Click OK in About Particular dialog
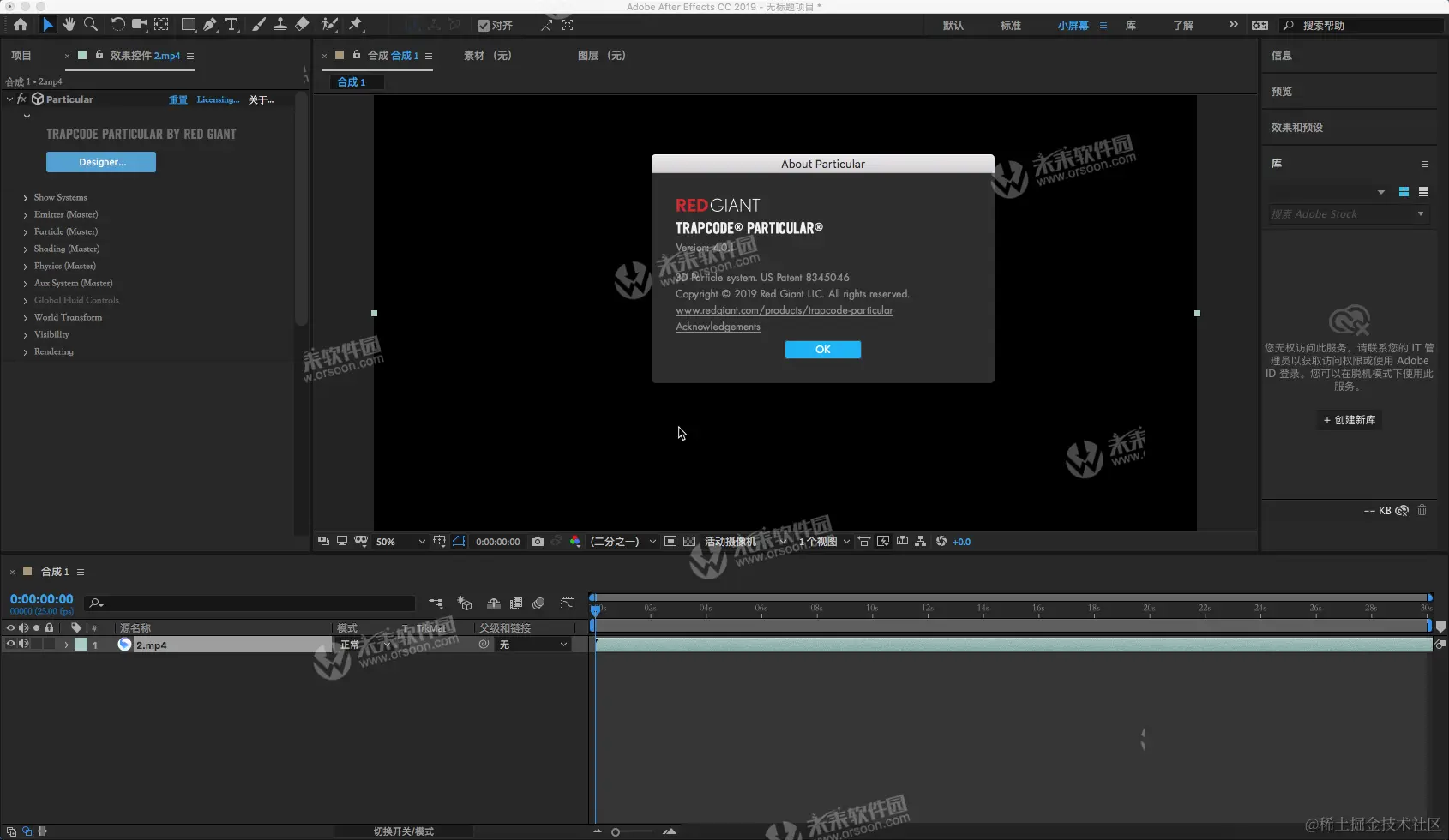This screenshot has height=840, width=1449. [x=823, y=350]
